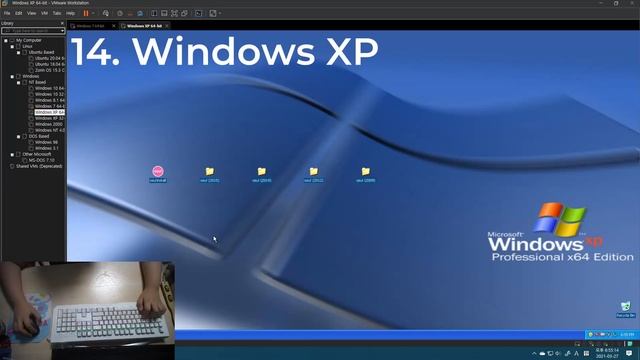
Task: Open the host notification center icon
Action: coord(629,353)
